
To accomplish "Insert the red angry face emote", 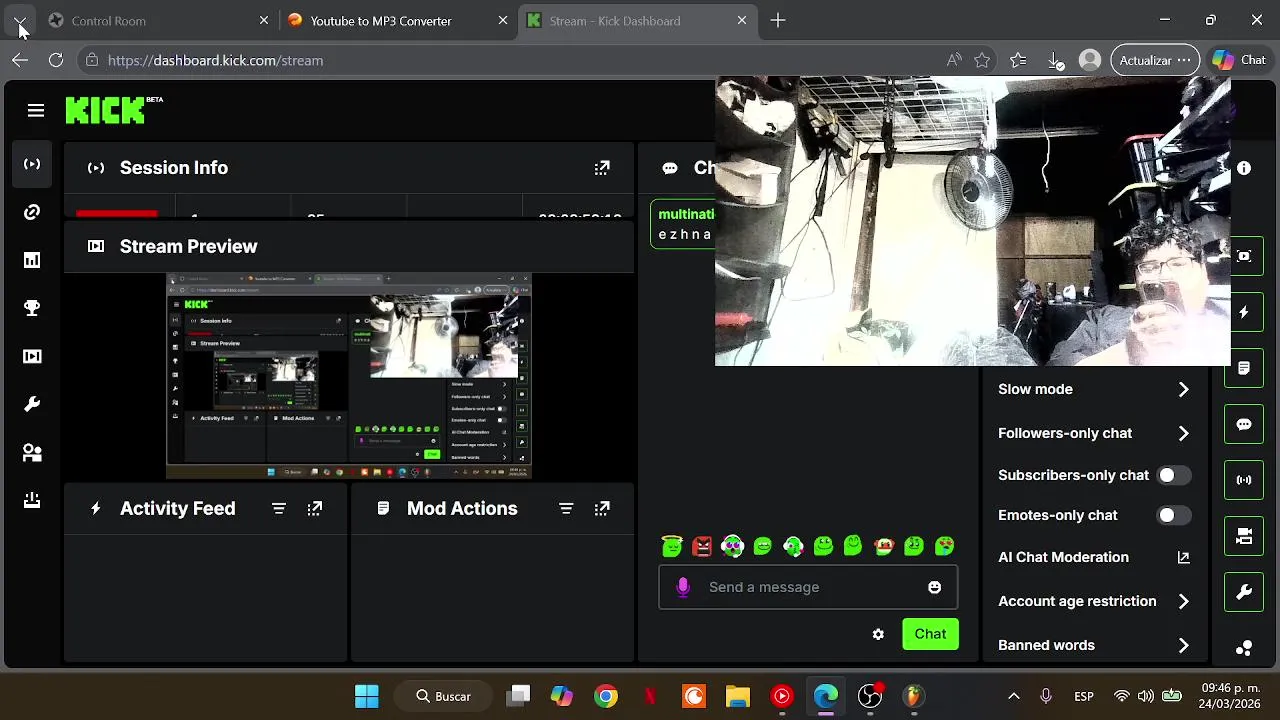I will click(x=702, y=546).
